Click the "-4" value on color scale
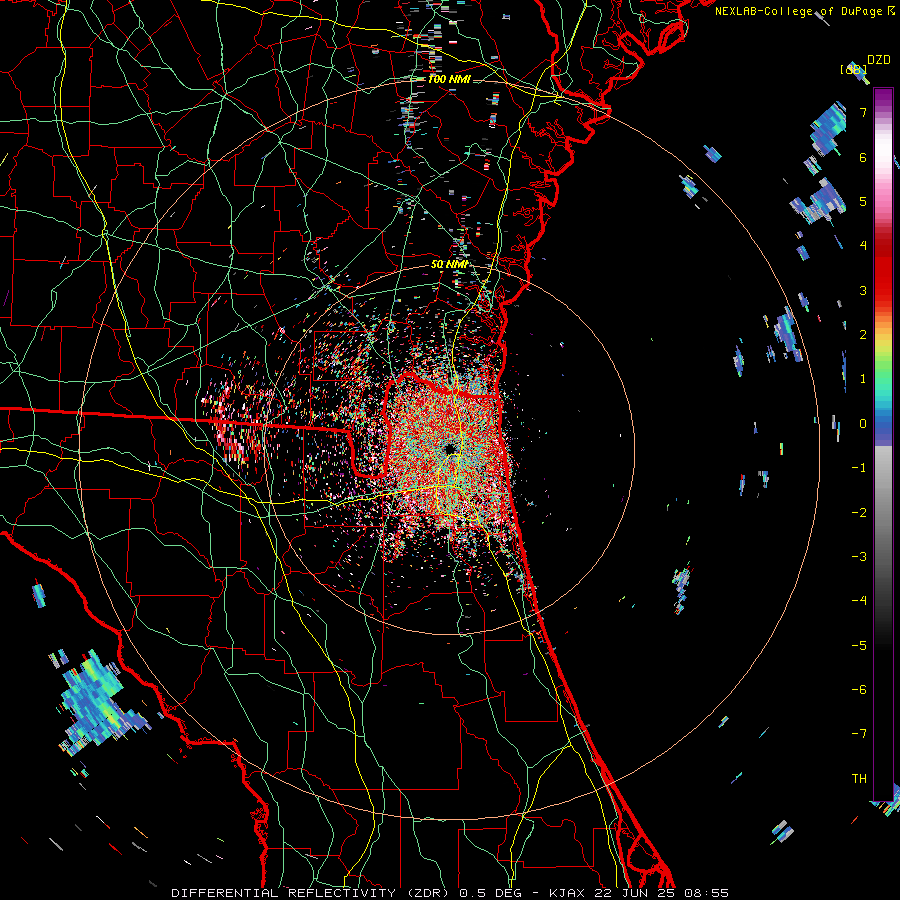The width and height of the screenshot is (900, 900). click(x=859, y=601)
